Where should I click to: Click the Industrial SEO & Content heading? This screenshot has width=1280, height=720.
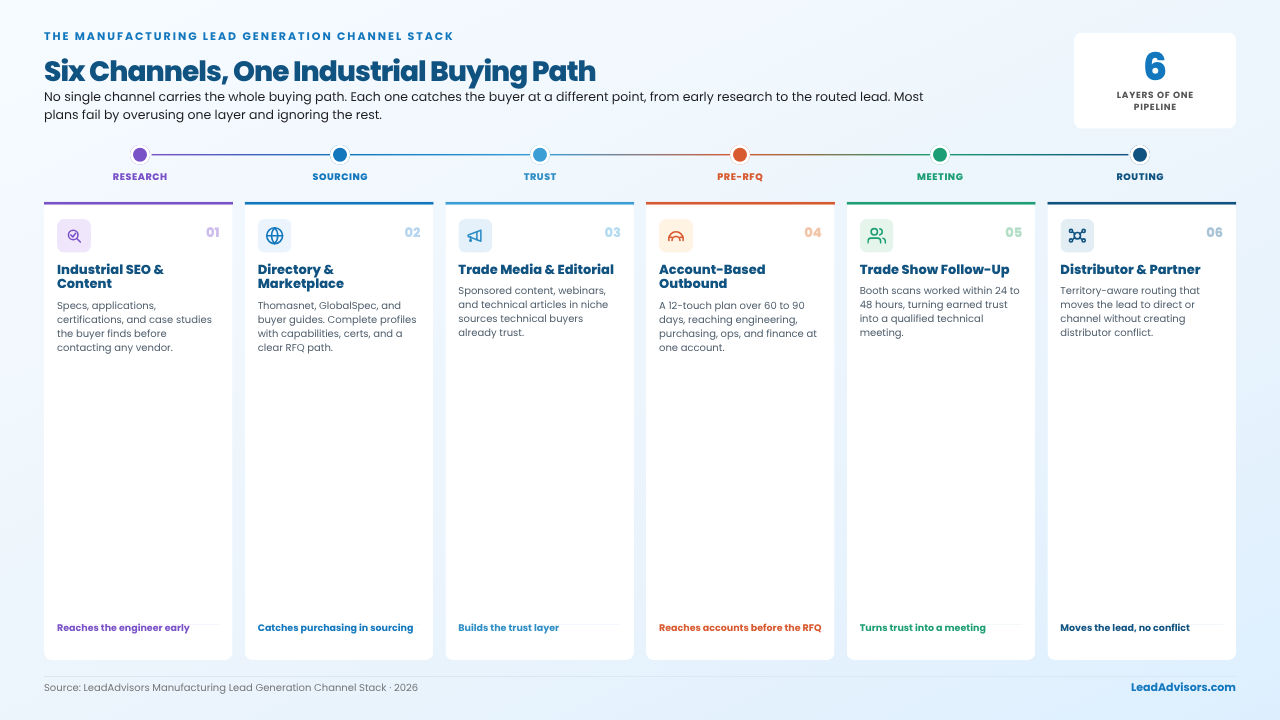(110, 276)
